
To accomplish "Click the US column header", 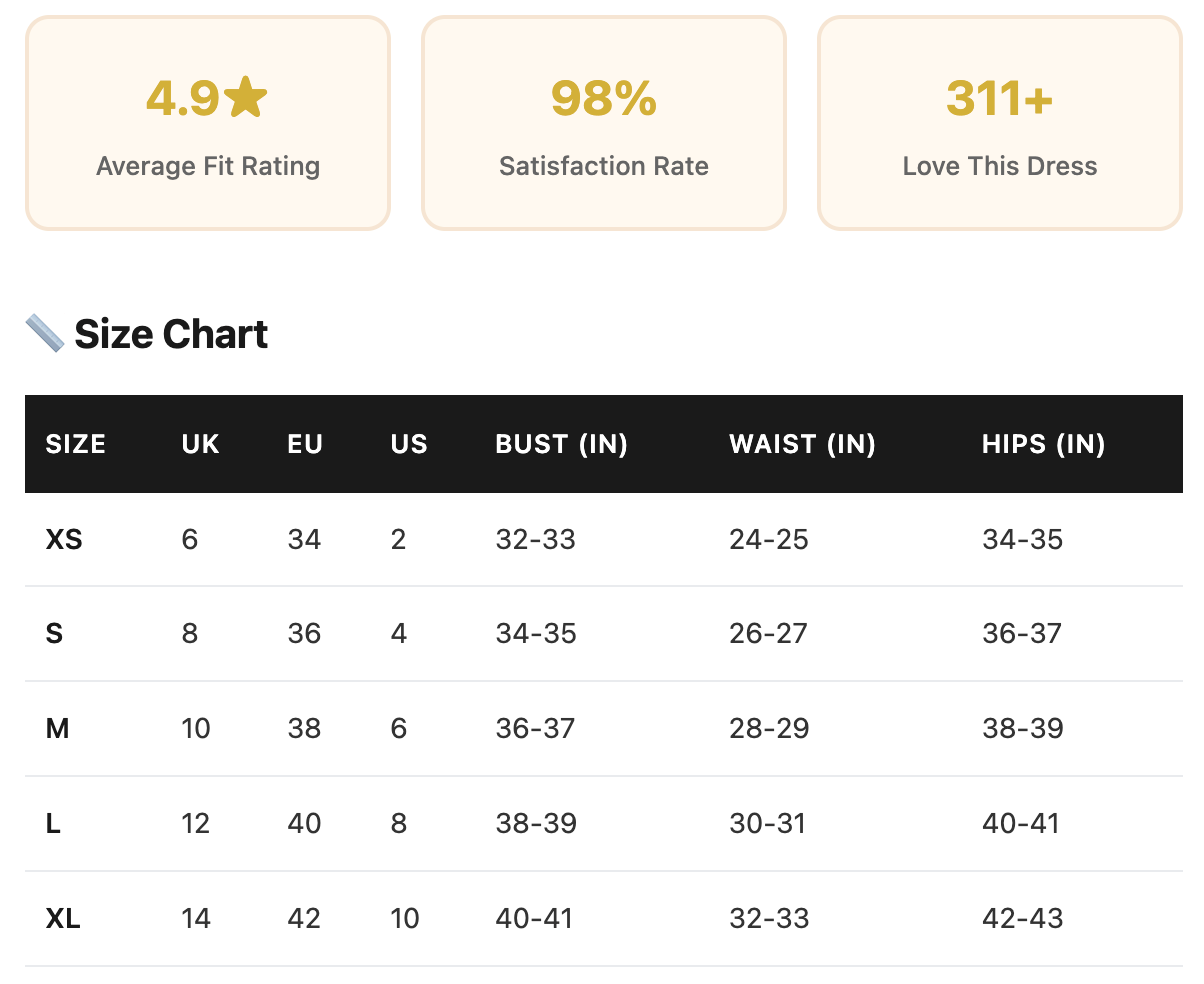I will [x=409, y=444].
